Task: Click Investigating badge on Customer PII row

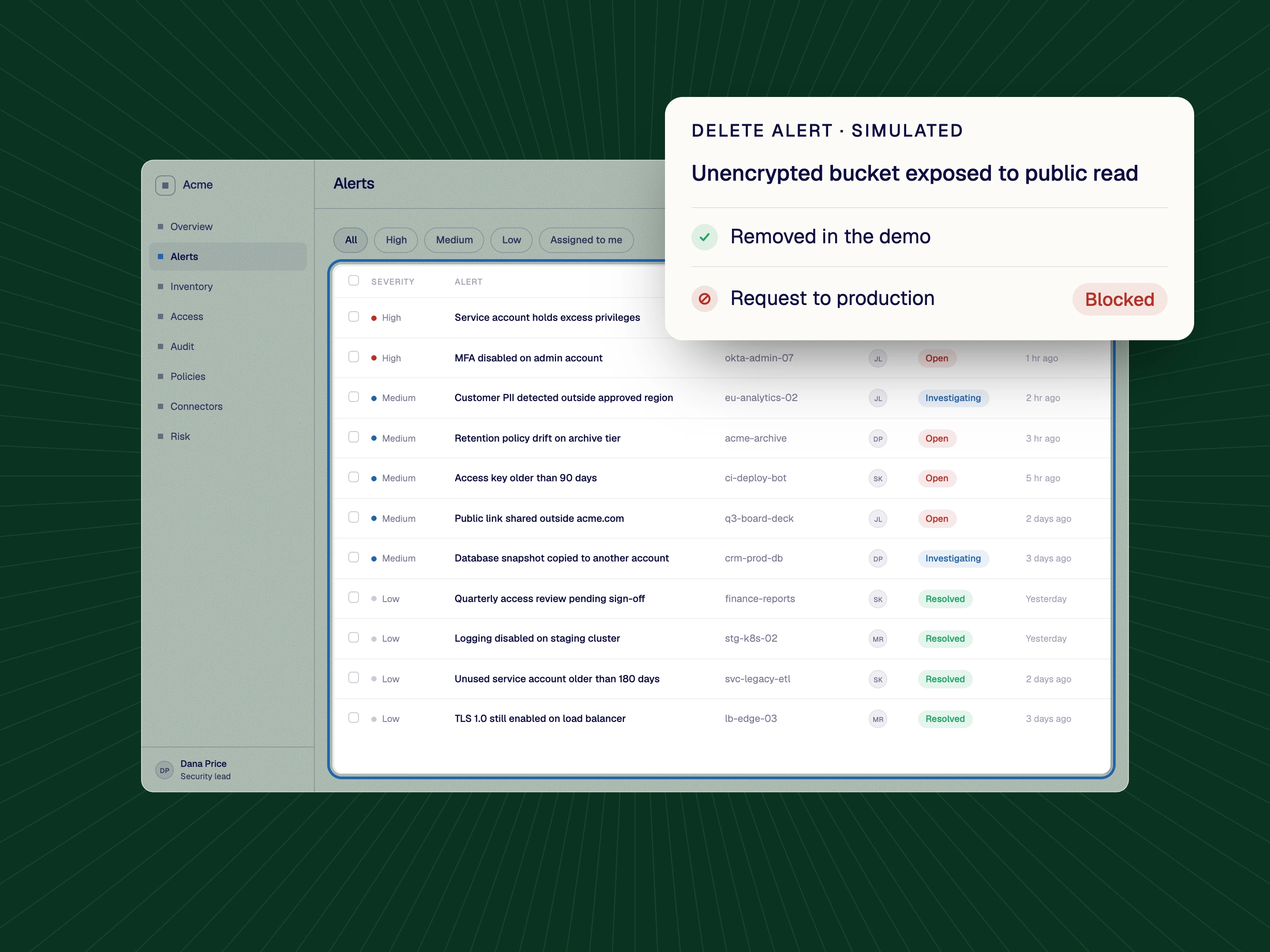Action: 953,398
